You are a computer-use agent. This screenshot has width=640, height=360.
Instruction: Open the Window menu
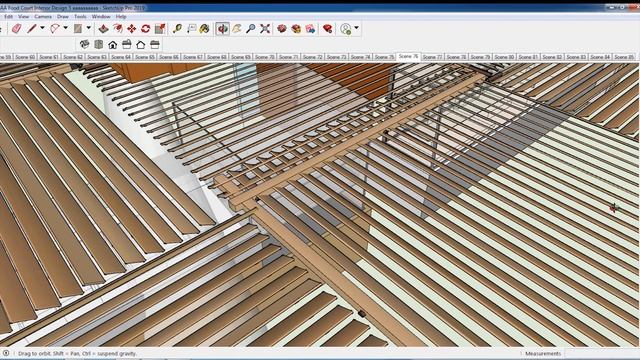pyautogui.click(x=101, y=17)
